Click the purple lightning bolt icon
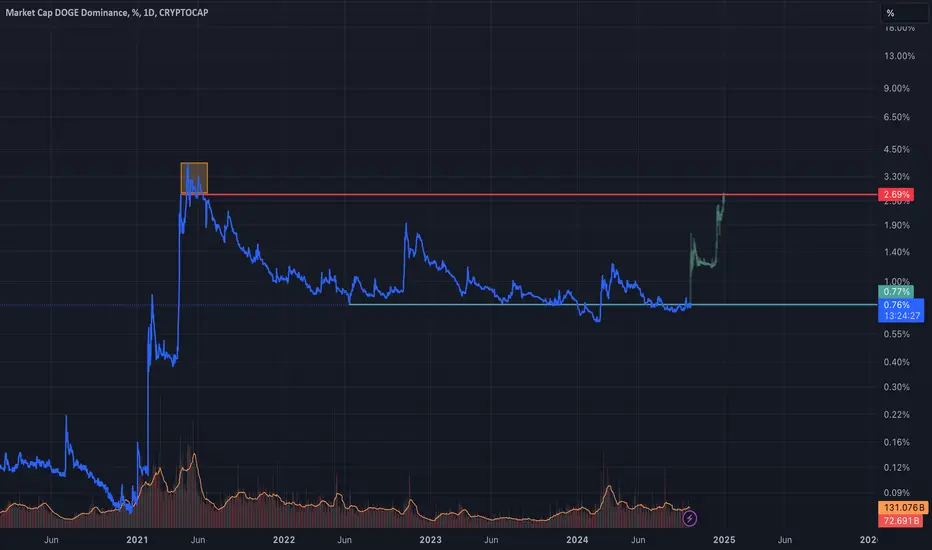The image size is (932, 550). 689,518
